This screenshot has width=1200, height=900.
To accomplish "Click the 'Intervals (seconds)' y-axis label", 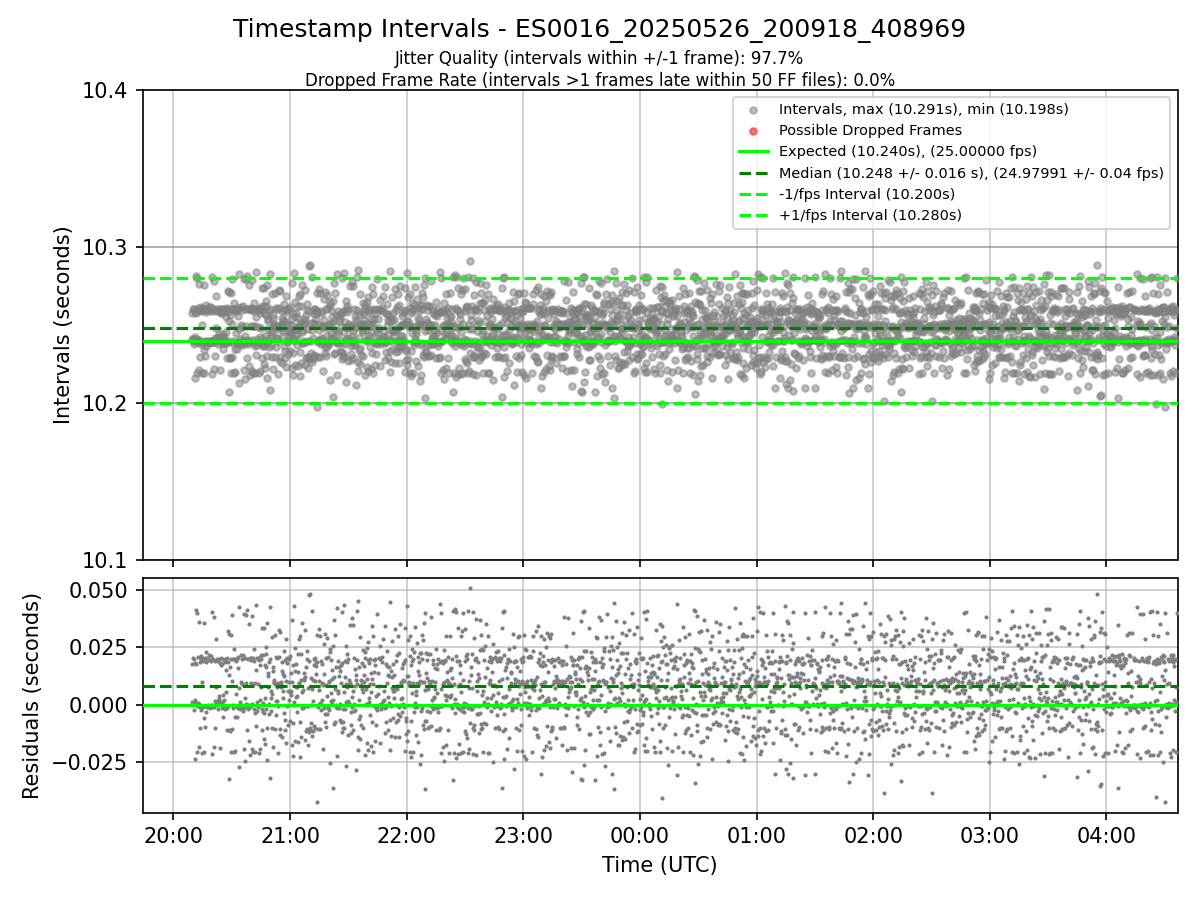I will pyautogui.click(x=63, y=325).
